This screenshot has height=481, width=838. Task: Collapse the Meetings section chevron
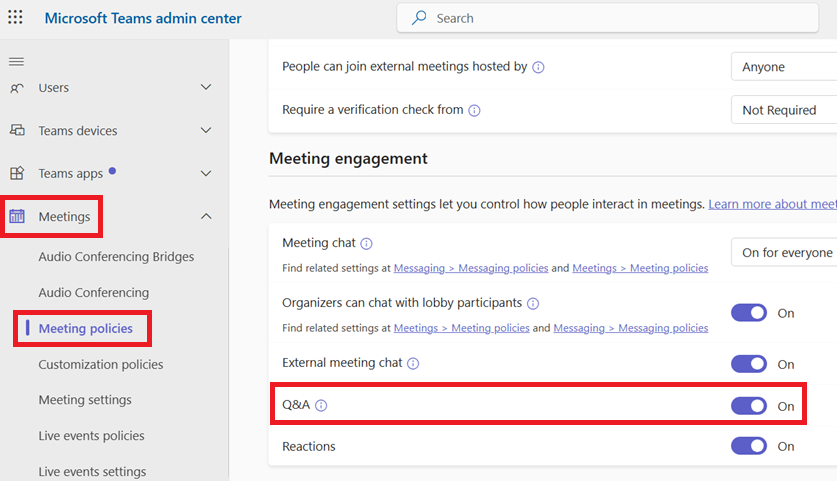(206, 216)
